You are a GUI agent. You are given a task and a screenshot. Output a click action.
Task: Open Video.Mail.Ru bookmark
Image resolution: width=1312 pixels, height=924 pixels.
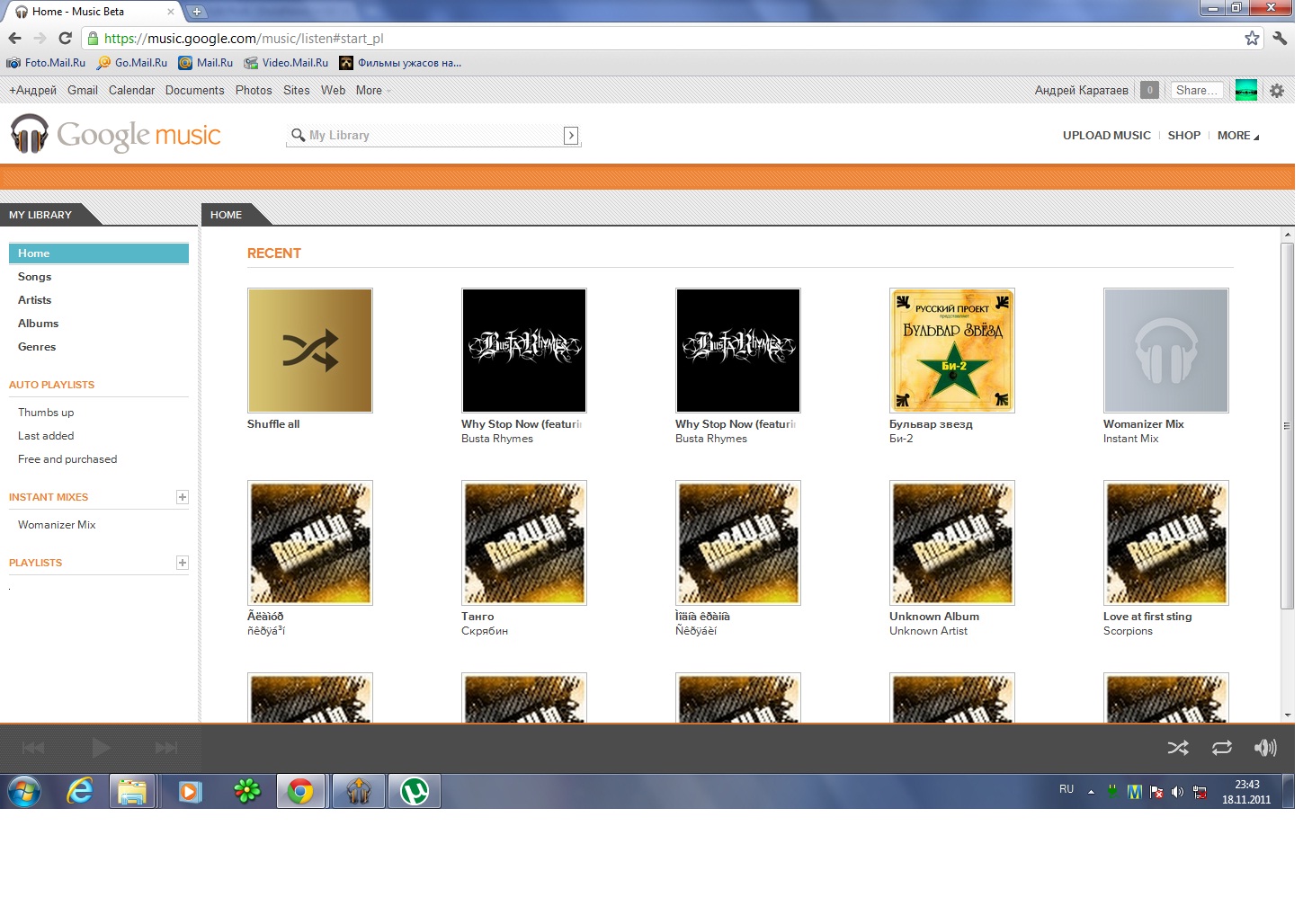pyautogui.click(x=286, y=63)
